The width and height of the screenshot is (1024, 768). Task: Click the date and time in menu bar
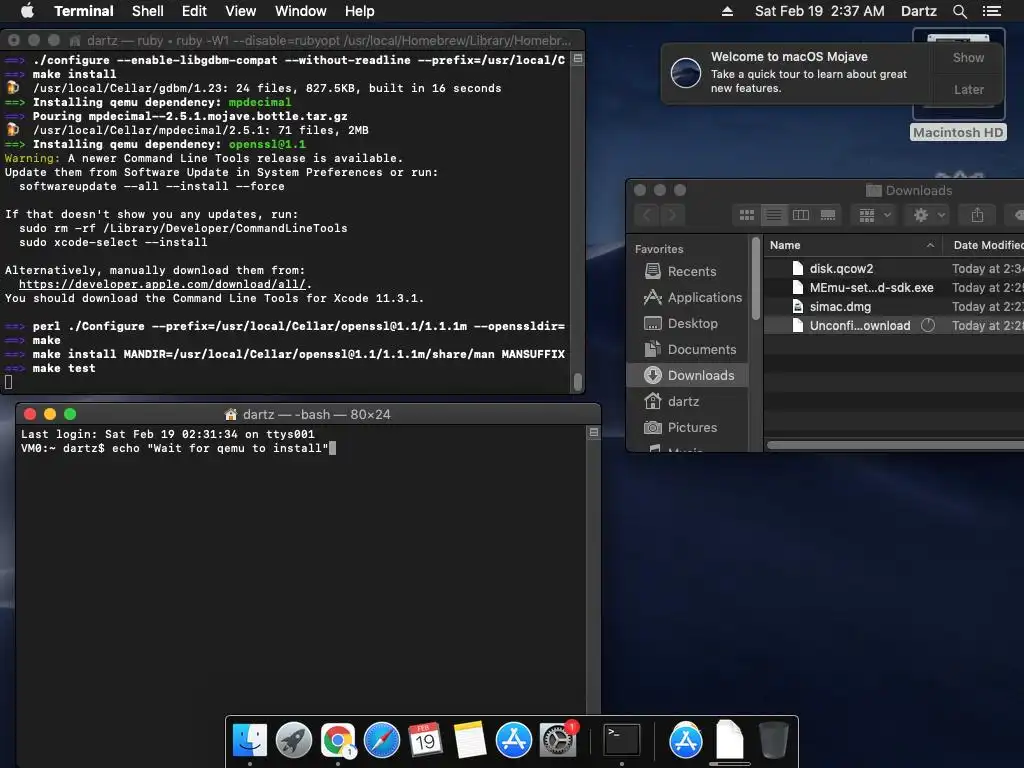coord(820,11)
